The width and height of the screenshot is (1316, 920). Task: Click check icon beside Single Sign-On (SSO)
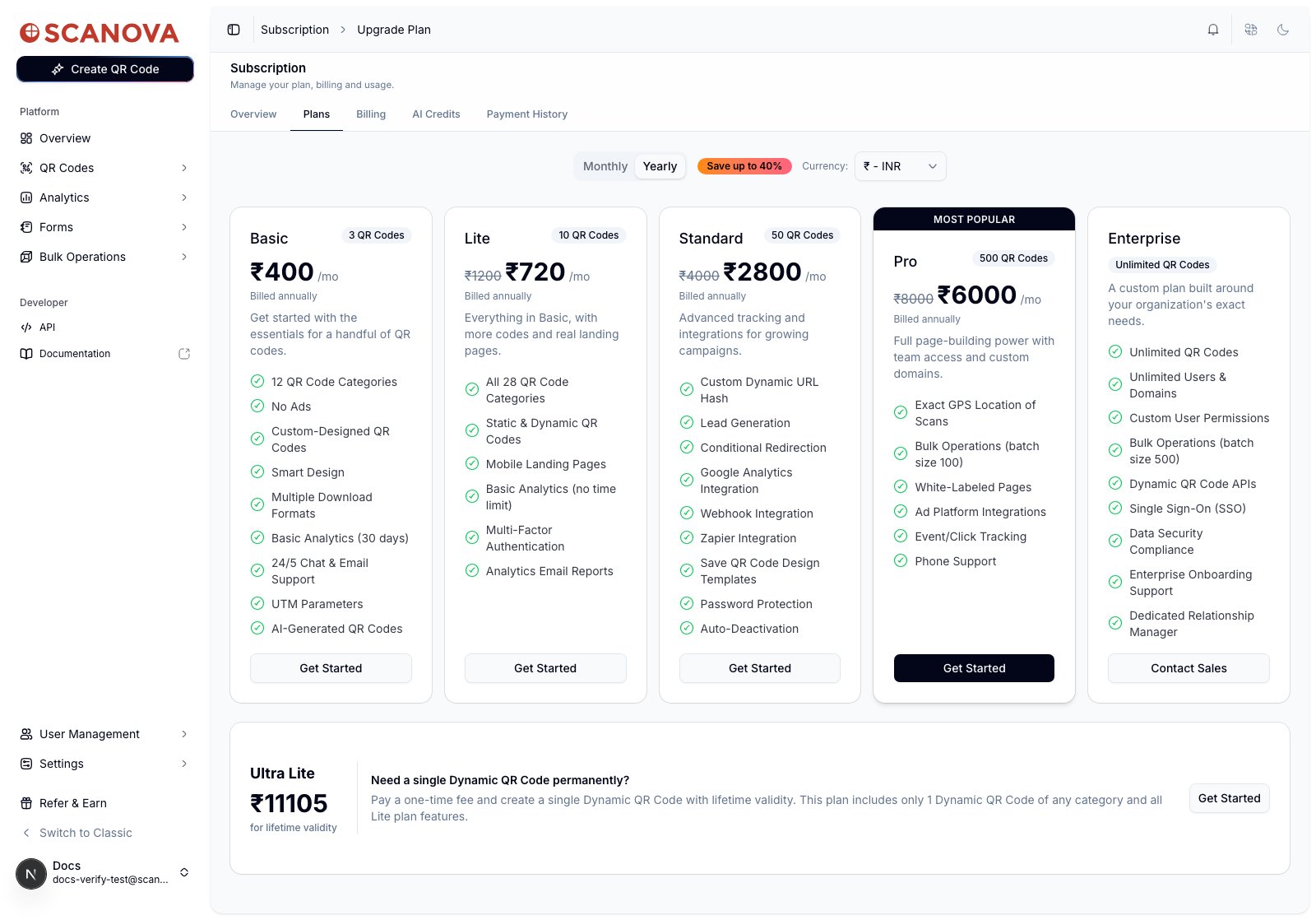[x=1115, y=509]
